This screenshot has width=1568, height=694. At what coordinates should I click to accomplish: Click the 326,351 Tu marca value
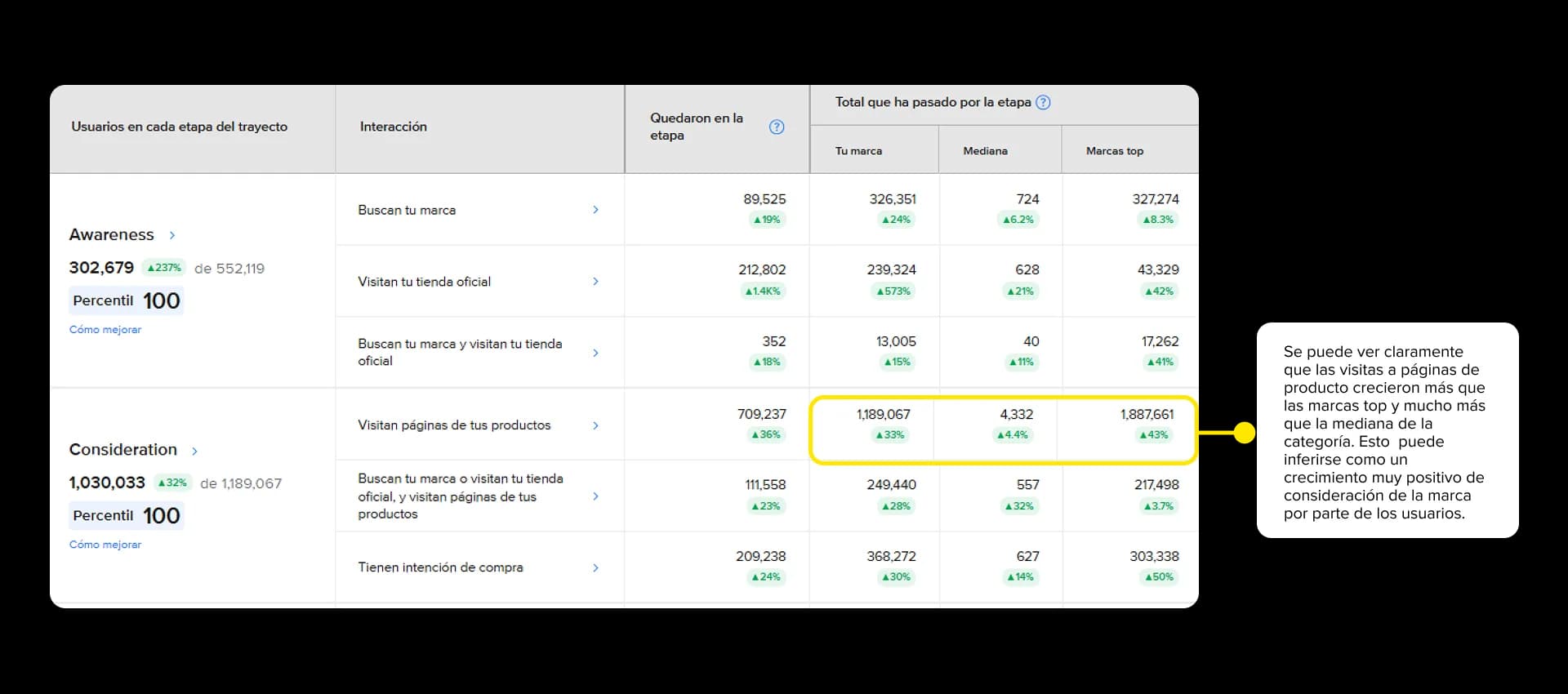tap(893, 199)
